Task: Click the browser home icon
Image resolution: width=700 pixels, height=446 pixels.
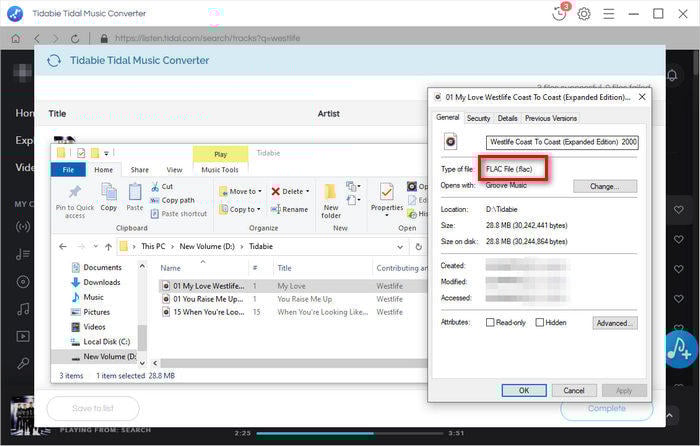Action: [16, 38]
